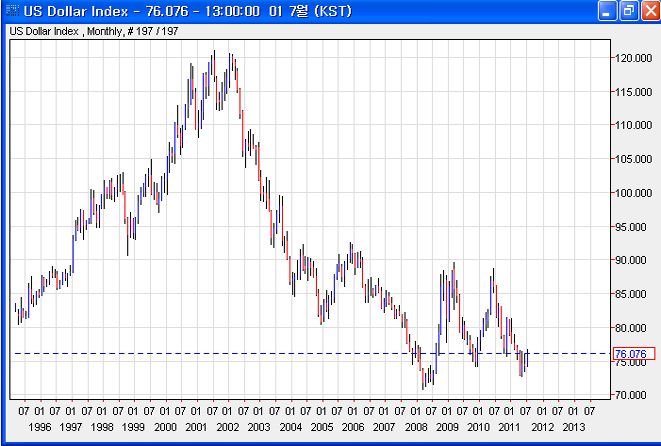Click the 120.000 price axis label
This screenshot has height=446, width=661.
pos(633,58)
